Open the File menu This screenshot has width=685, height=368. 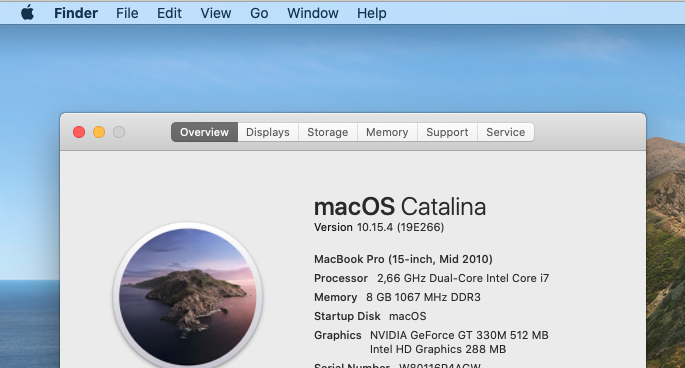[127, 13]
